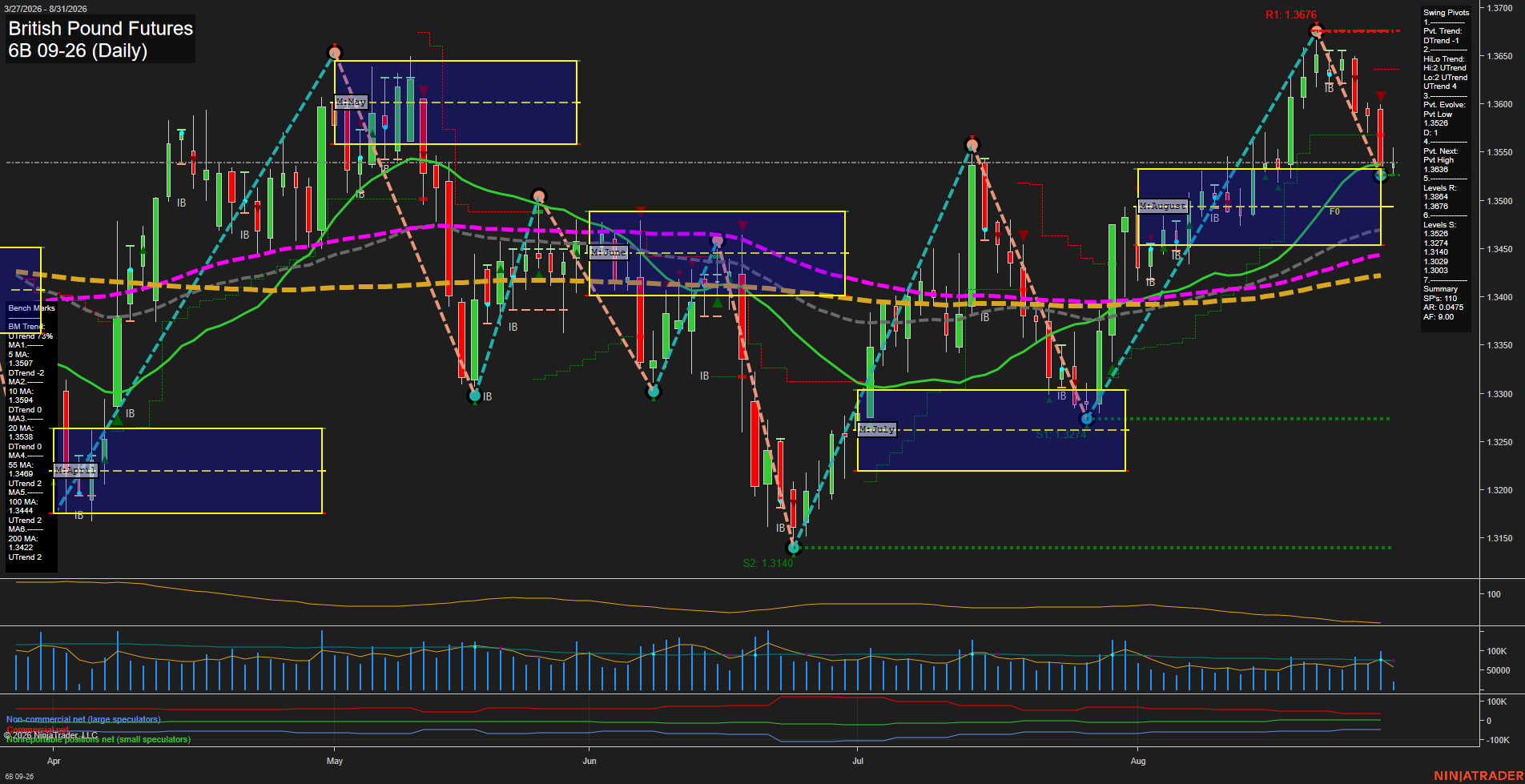Click the 'Jun' label on time axis

(589, 761)
